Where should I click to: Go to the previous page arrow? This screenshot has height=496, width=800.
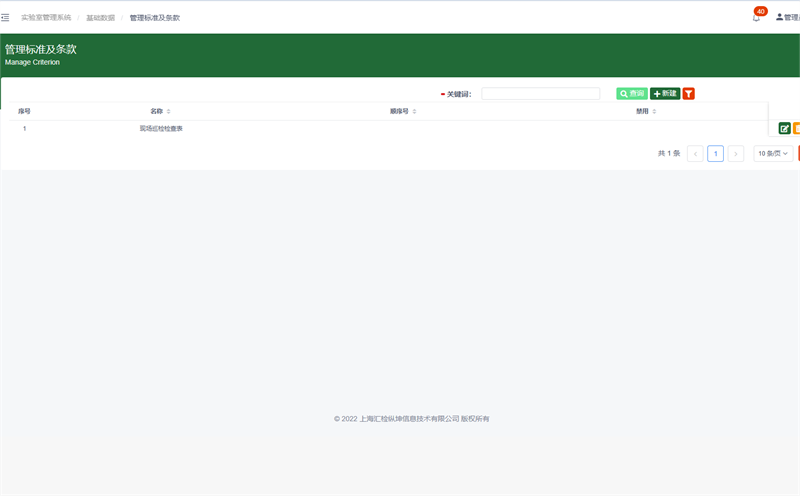point(695,153)
